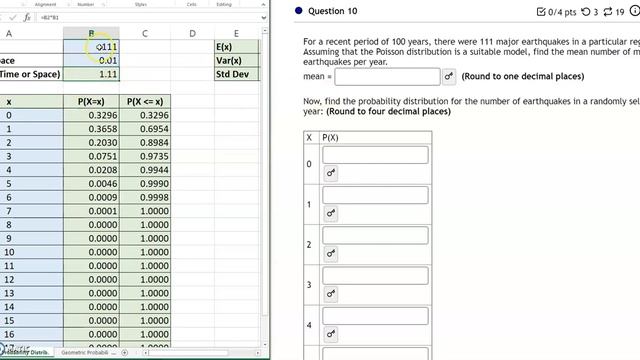
Task: Click the P(X) input field for X=2
Action: point(376,236)
